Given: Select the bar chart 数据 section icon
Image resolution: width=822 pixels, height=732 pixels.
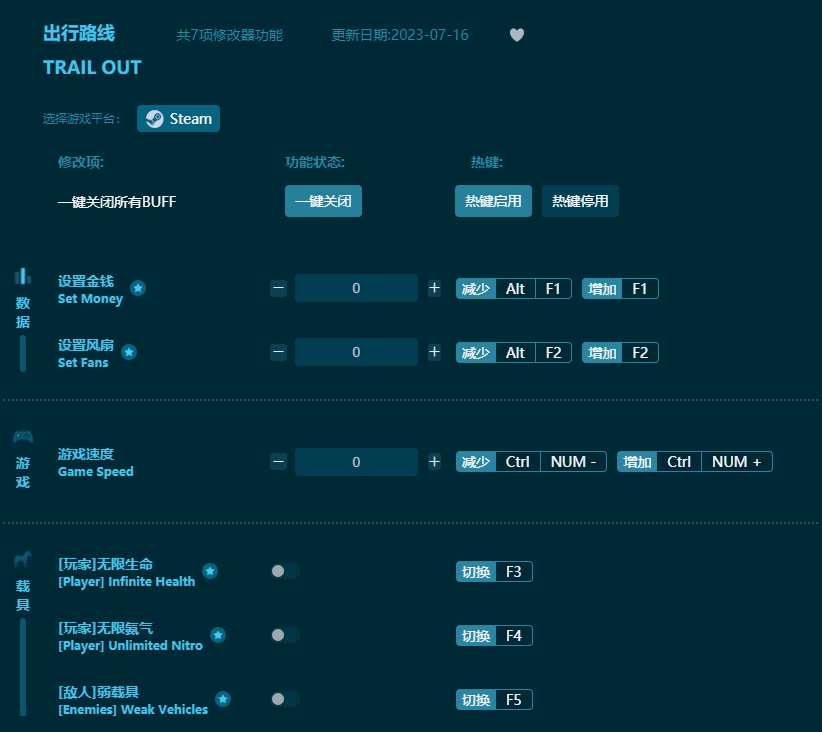Looking at the screenshot, I should coord(22,277).
